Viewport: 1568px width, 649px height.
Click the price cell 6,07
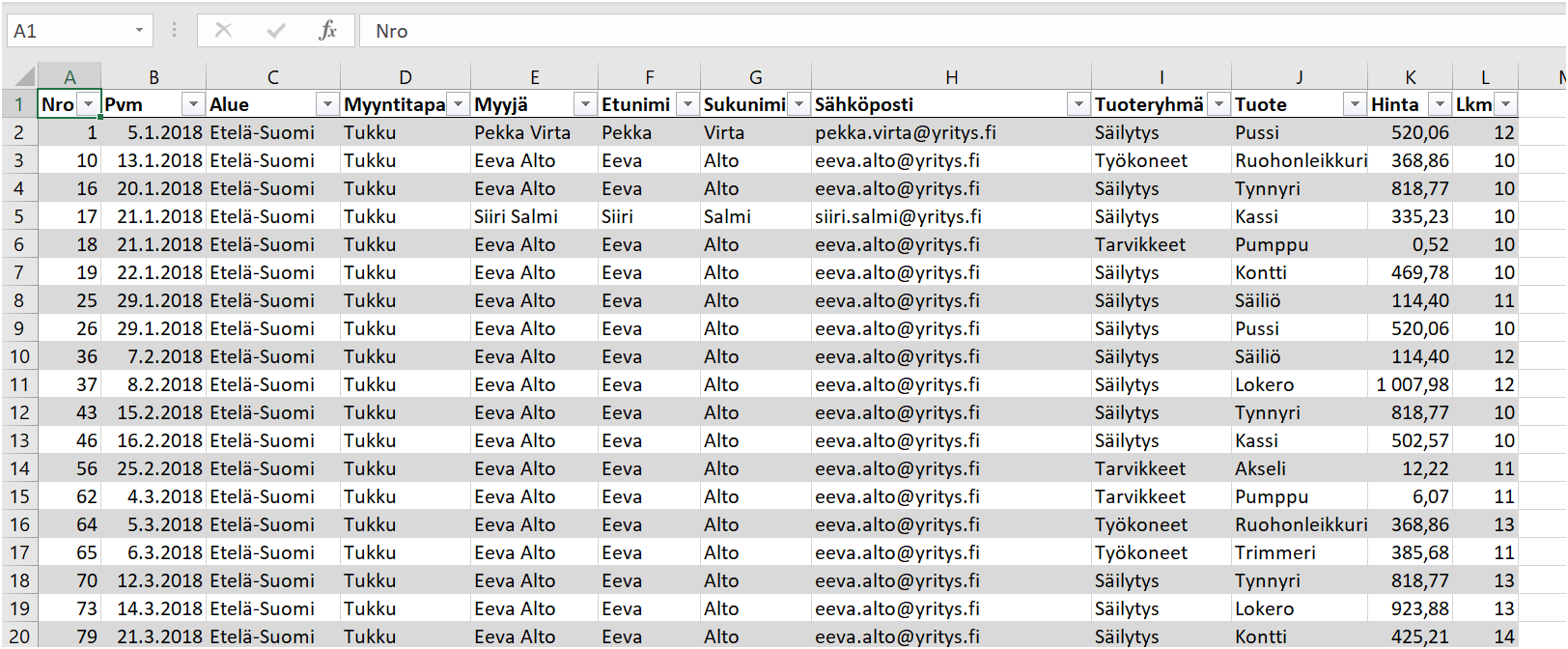pyautogui.click(x=1411, y=496)
